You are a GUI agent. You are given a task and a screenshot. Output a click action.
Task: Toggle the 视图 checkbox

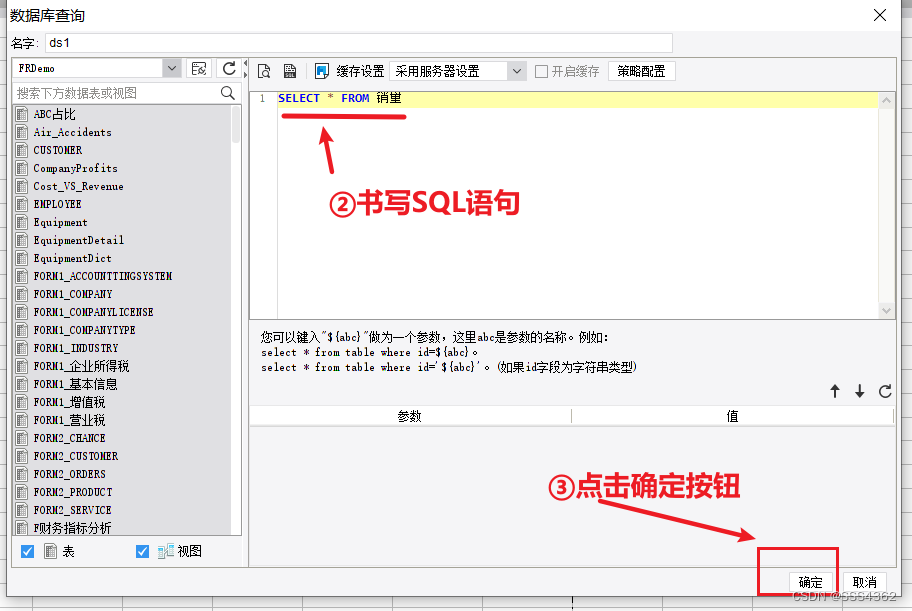pyautogui.click(x=142, y=551)
